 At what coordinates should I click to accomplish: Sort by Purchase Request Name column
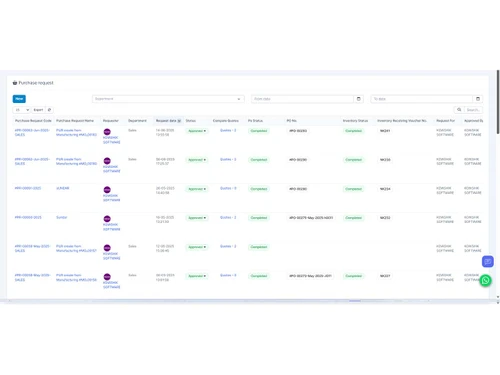coord(75,121)
